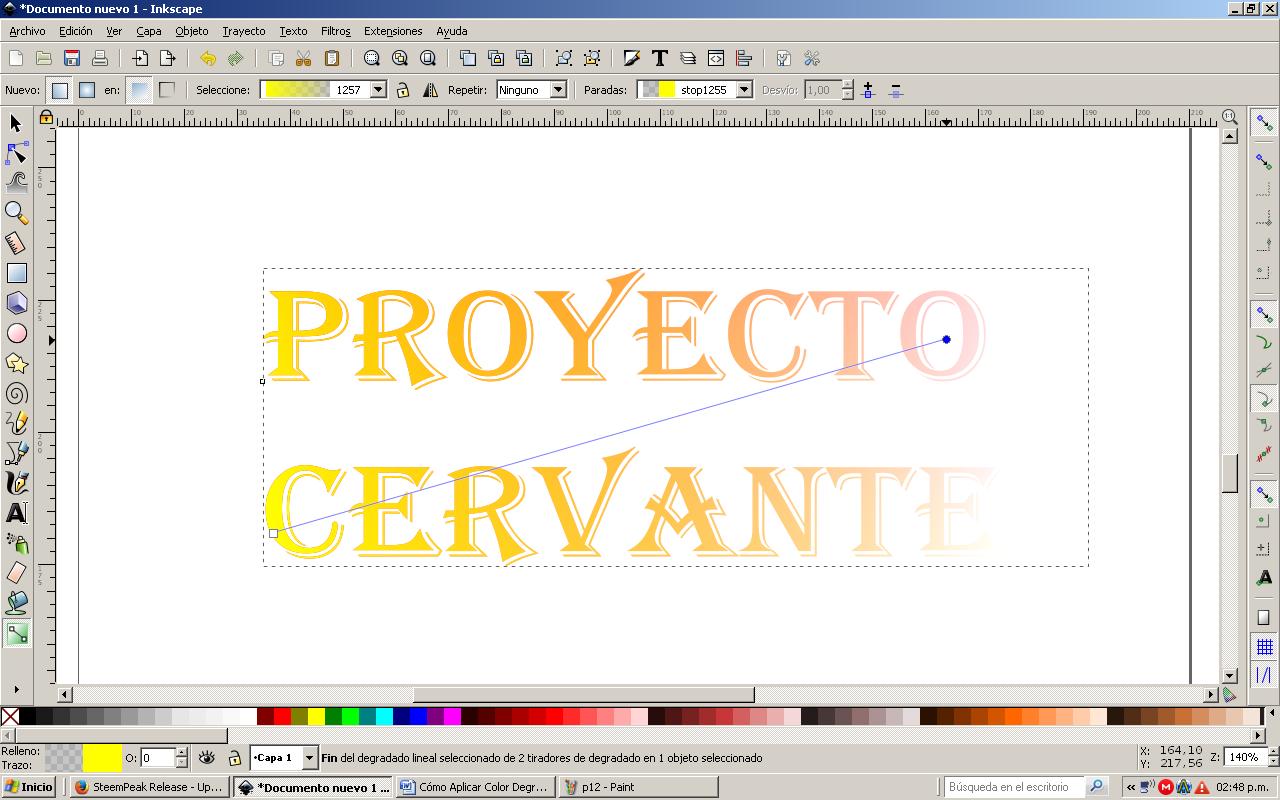Open the Text and Font dialog icon
The width and height of the screenshot is (1280, 800).
(x=660, y=58)
